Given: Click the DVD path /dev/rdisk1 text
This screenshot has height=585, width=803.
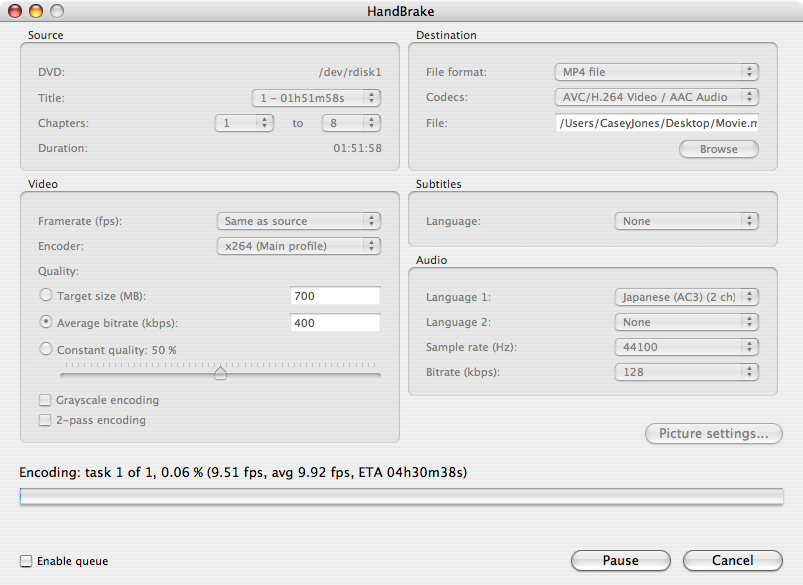Looking at the screenshot, I should pyautogui.click(x=350, y=72).
